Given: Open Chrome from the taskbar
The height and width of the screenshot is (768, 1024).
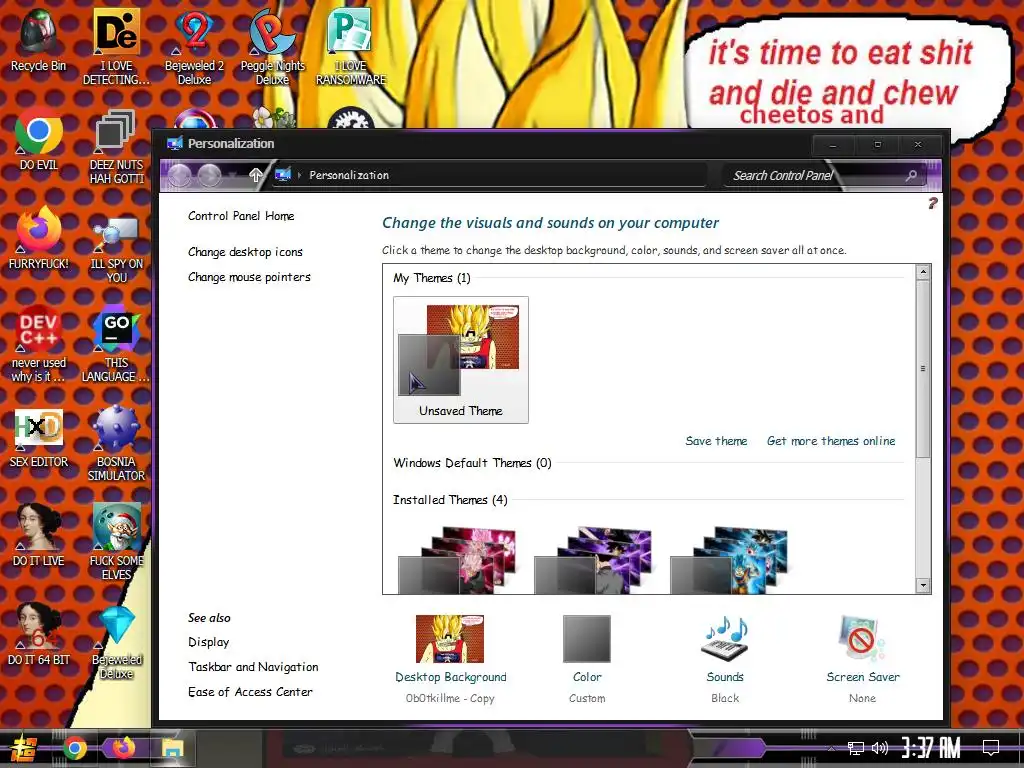Looking at the screenshot, I should click(x=75, y=748).
